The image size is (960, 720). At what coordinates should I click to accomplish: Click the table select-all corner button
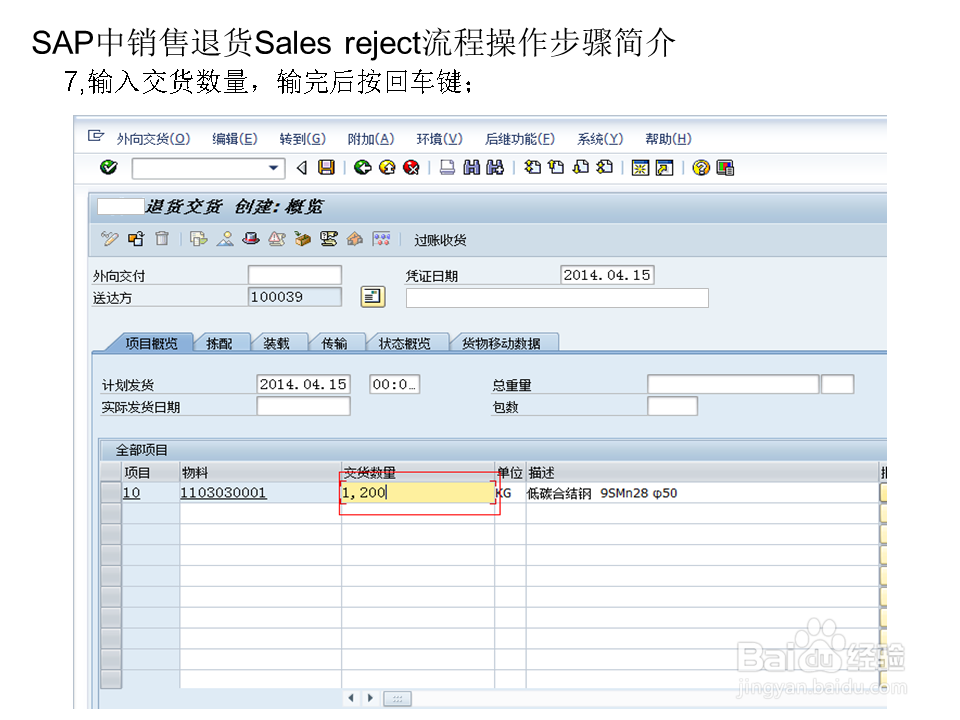pyautogui.click(x=111, y=472)
